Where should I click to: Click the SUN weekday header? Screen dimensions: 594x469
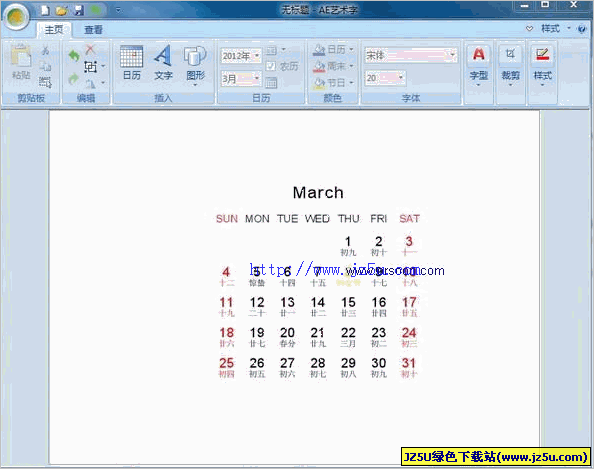pyautogui.click(x=227, y=219)
